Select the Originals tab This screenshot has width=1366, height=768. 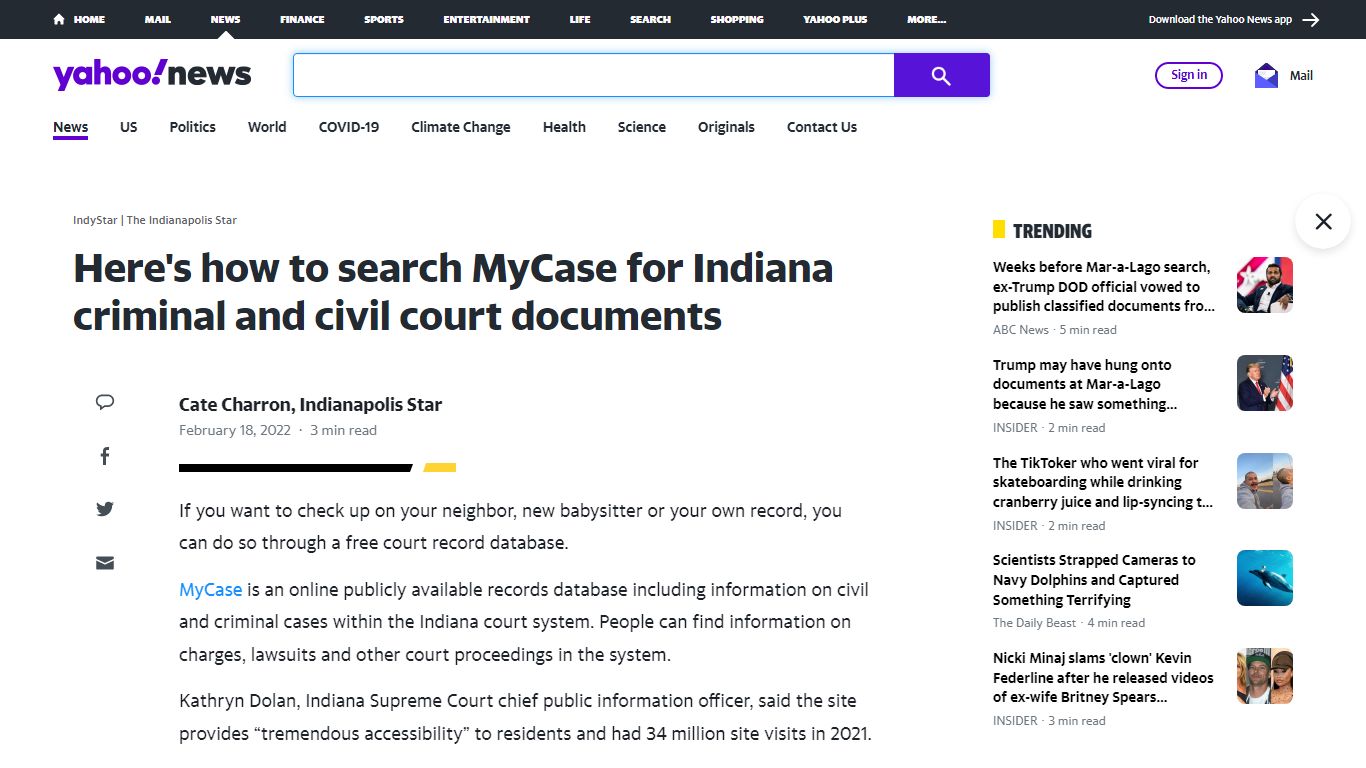726,127
